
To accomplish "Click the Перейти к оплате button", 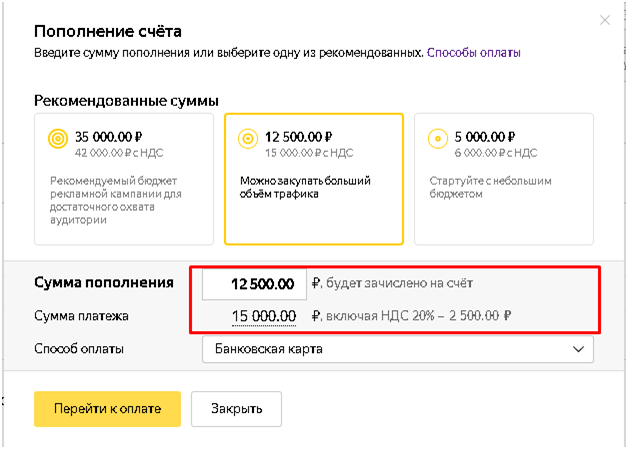I will click(x=107, y=409).
